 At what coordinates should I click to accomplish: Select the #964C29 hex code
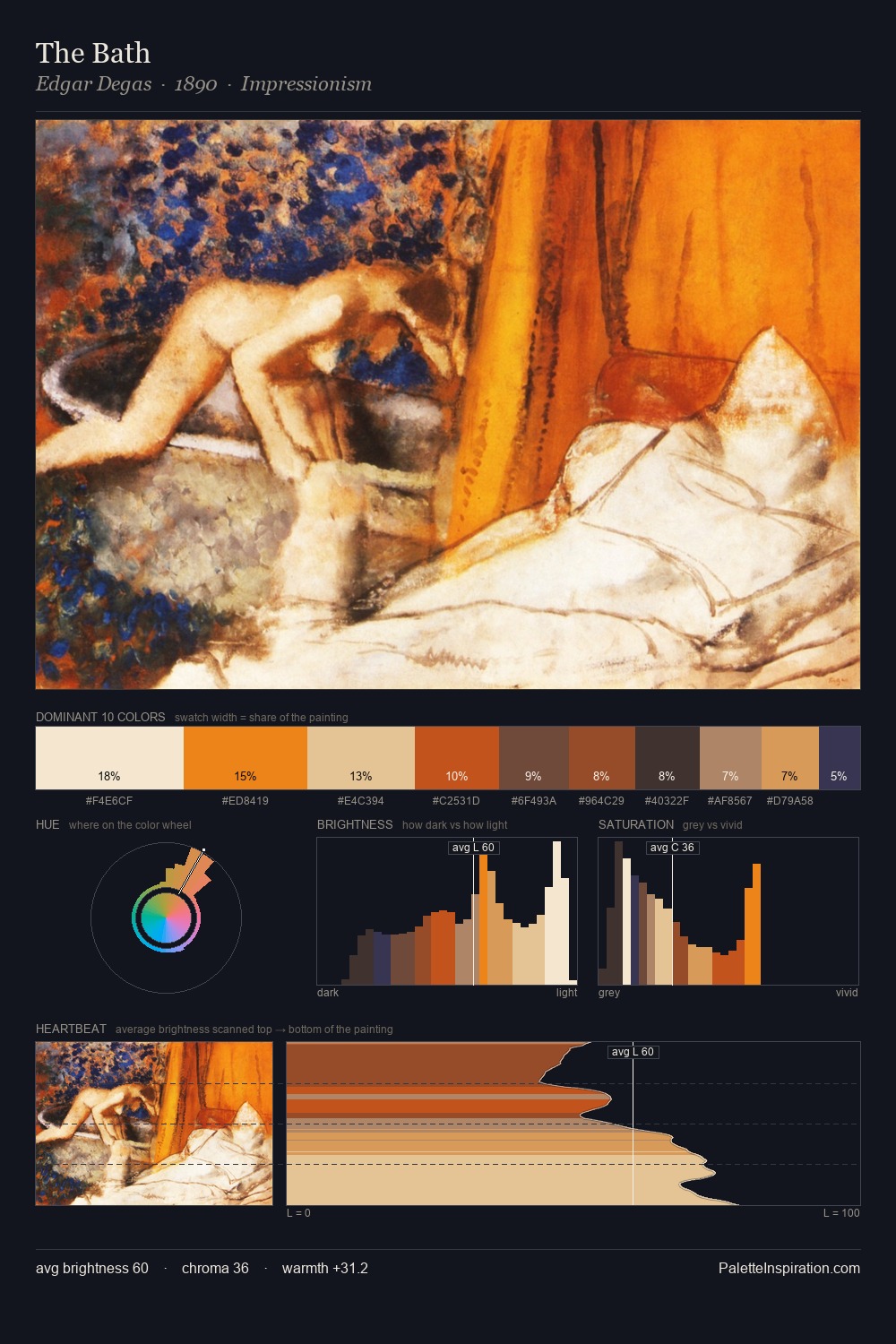pos(601,801)
